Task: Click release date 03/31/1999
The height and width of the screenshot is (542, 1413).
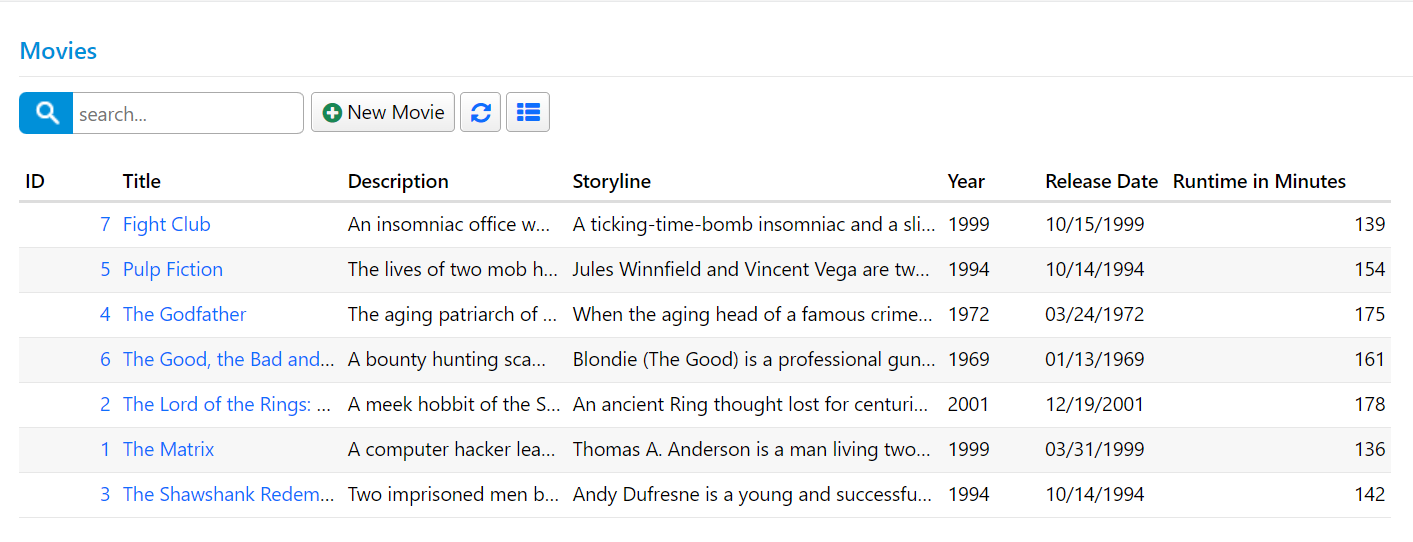Action: click(1095, 449)
